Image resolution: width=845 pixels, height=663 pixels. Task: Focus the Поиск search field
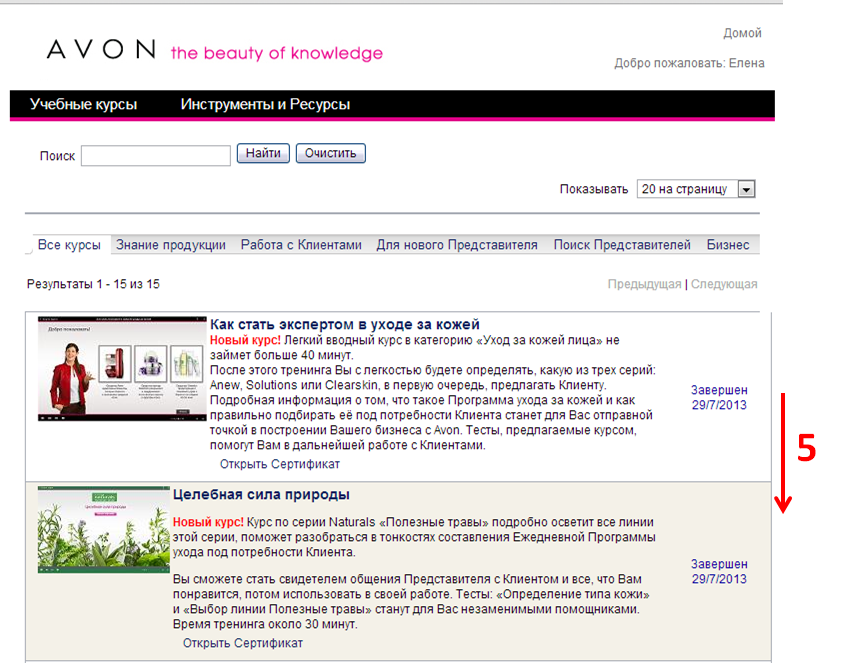156,156
